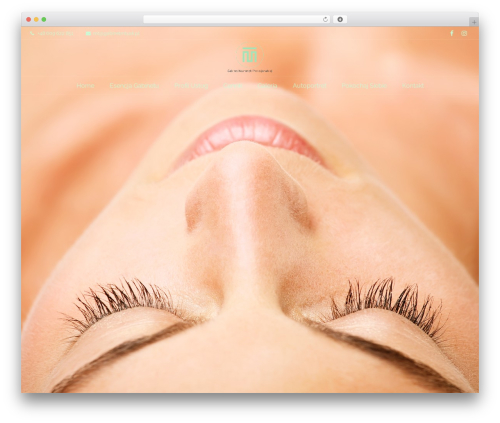Screen dimensions: 500x423
Task: Open a new tab with plus button
Action: pyautogui.click(x=474, y=22)
